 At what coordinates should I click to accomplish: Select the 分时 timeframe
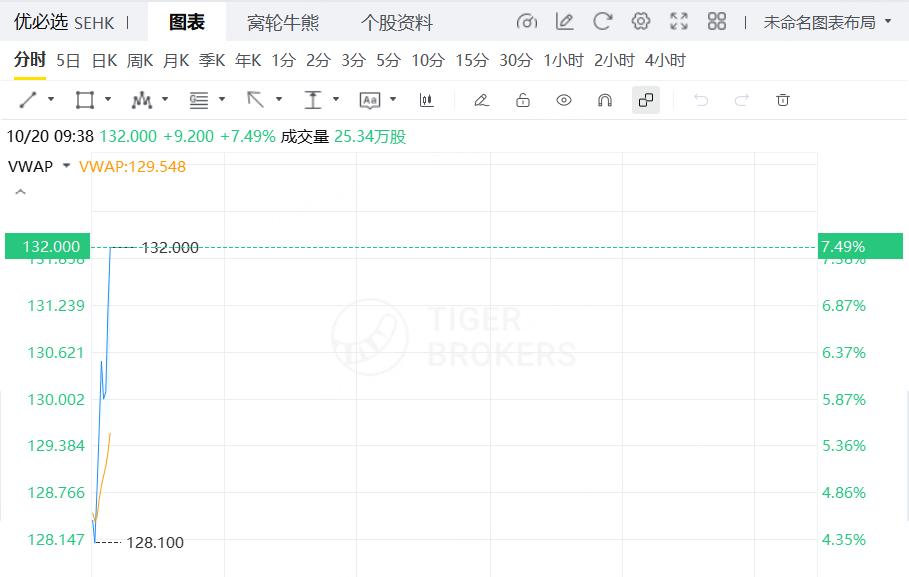click(x=30, y=60)
